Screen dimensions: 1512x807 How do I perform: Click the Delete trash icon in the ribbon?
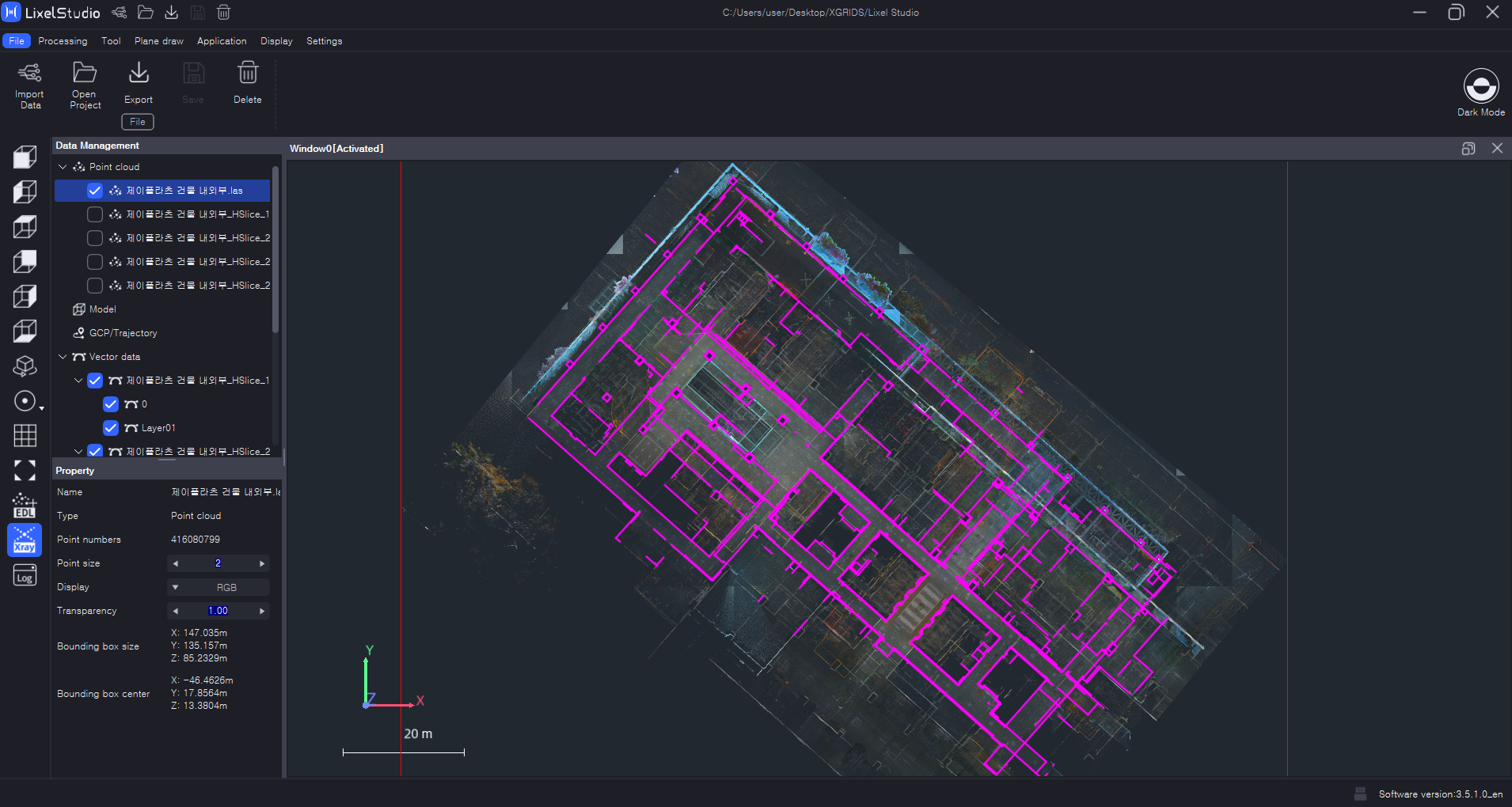coord(248,74)
